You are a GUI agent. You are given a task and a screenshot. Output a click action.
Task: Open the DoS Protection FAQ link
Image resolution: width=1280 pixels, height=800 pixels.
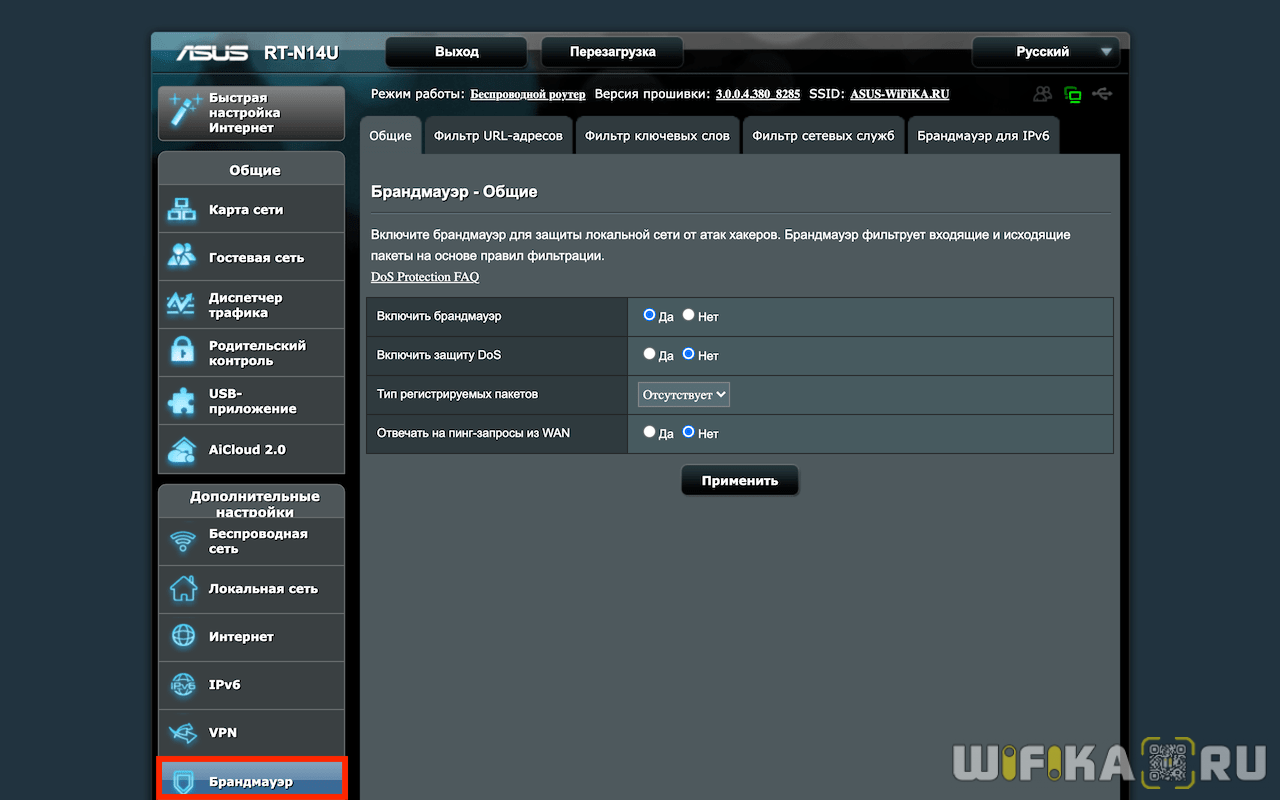click(425, 277)
